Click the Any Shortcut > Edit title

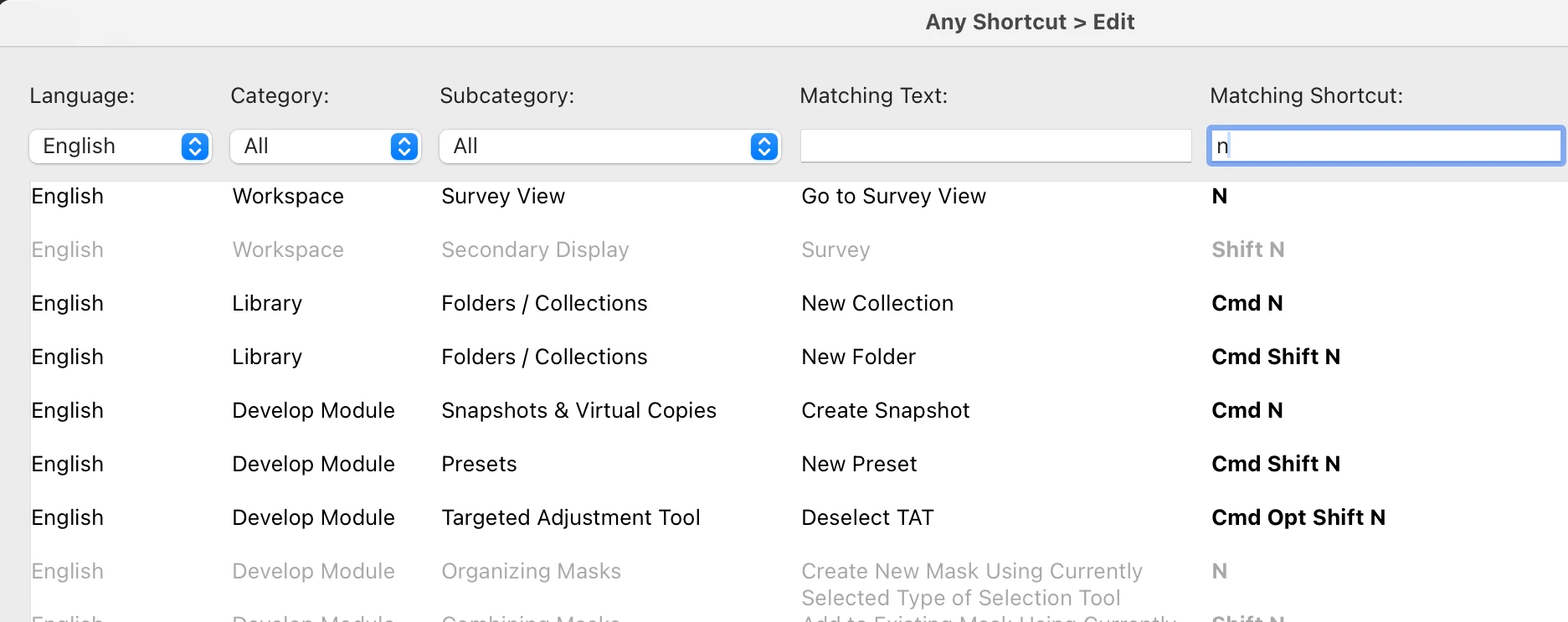pyautogui.click(x=1029, y=23)
